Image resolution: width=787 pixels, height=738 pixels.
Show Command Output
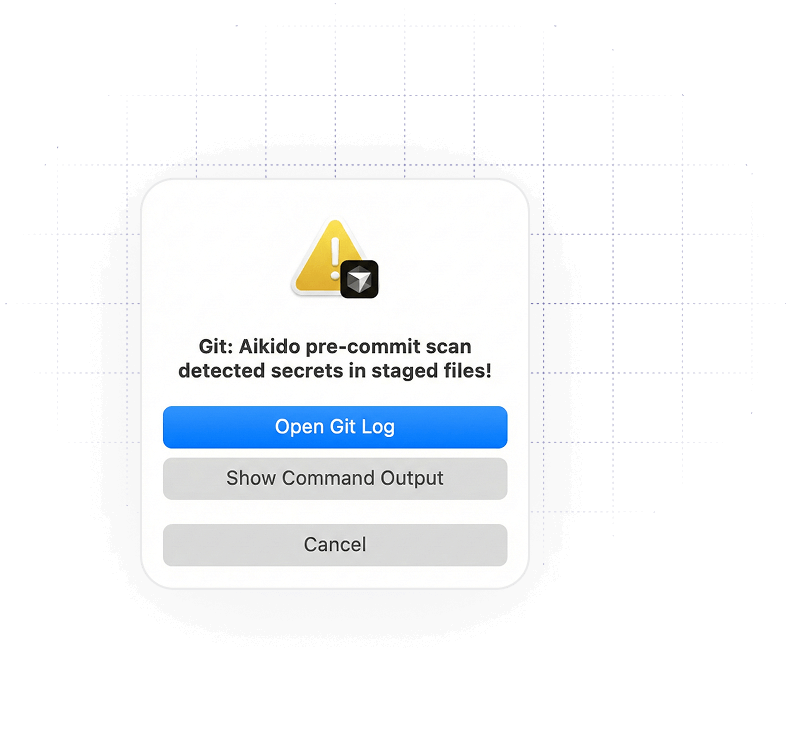click(x=335, y=478)
